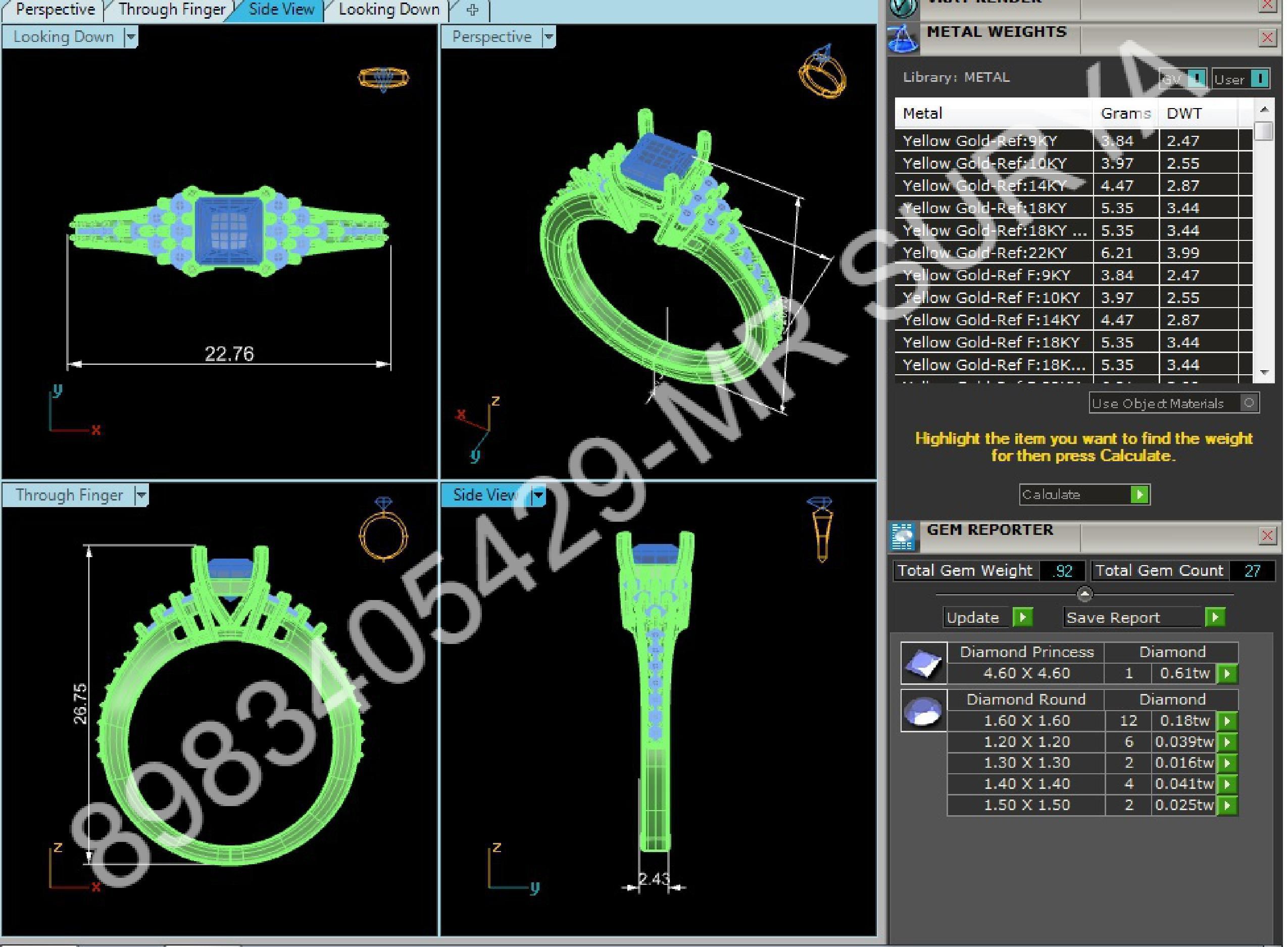Click green arrow for 1.20 X 1.20 row
1288x947 pixels.
click(x=1227, y=742)
